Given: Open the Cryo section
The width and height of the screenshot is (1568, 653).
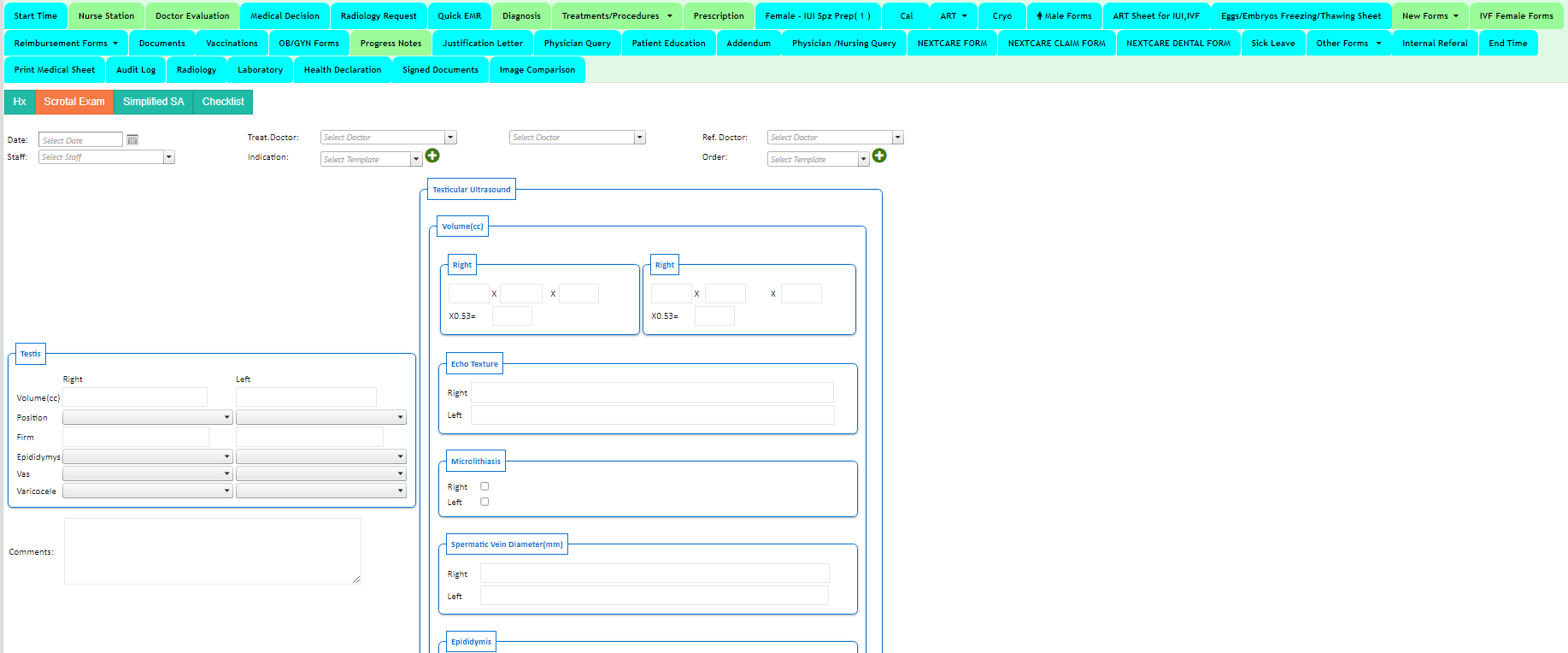Looking at the screenshot, I should point(1002,16).
